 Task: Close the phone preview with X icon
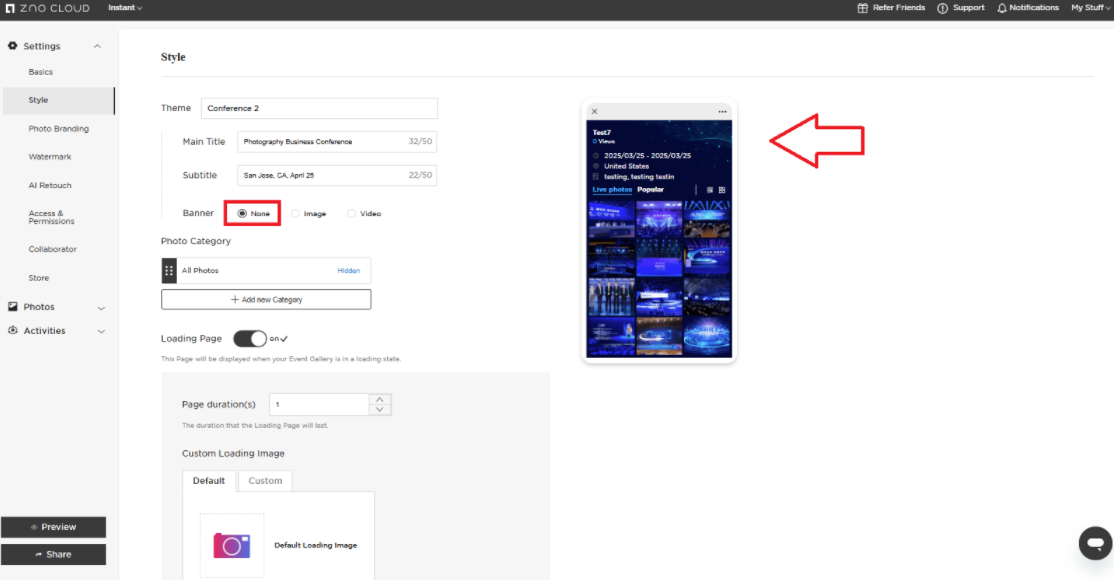(x=594, y=111)
